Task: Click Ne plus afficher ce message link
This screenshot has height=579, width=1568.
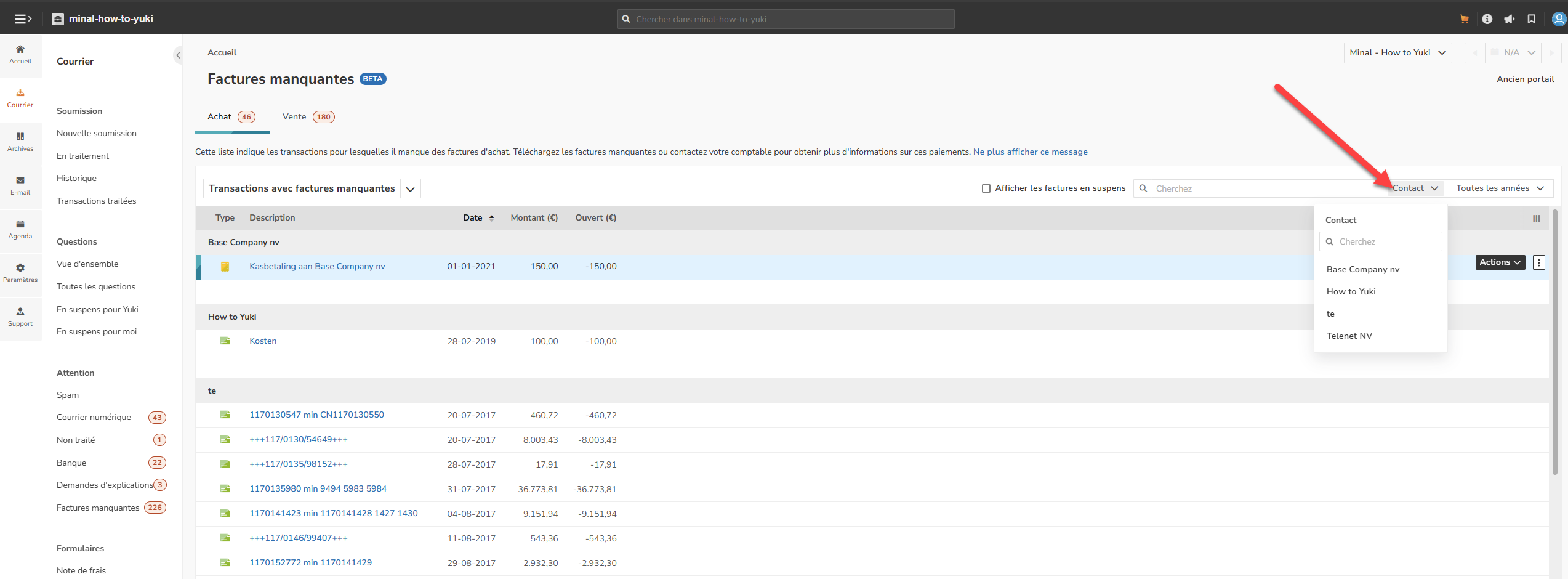Action: 1030,152
